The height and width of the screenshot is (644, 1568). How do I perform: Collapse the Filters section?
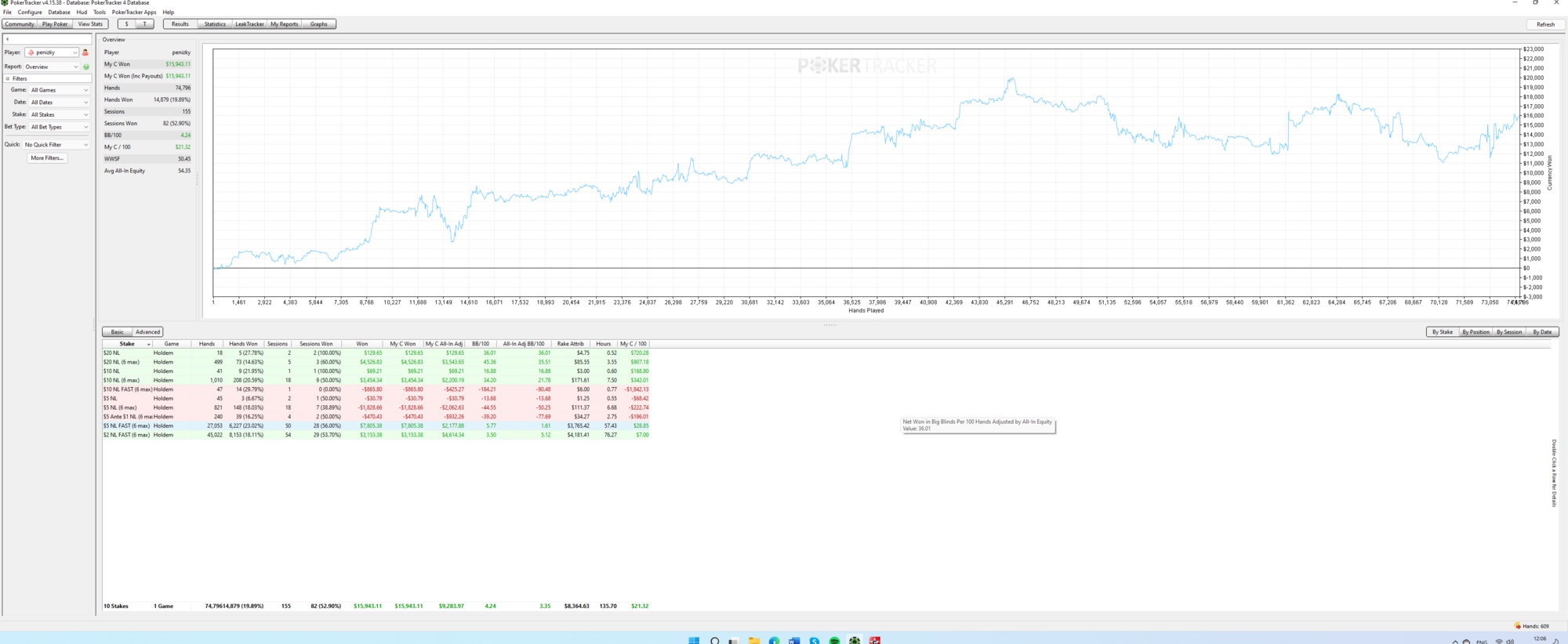click(8, 78)
